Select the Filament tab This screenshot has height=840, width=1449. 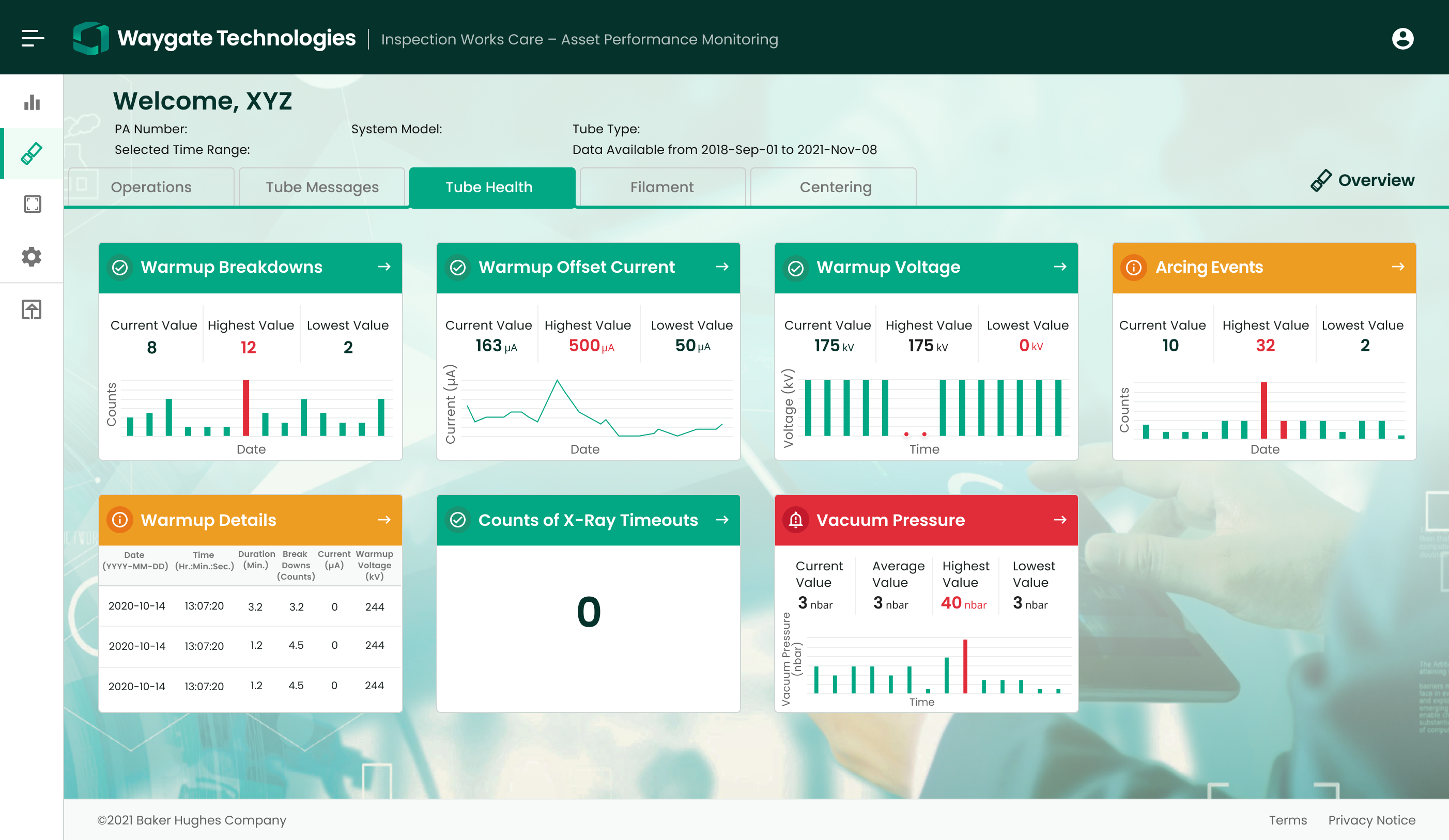[x=661, y=186]
